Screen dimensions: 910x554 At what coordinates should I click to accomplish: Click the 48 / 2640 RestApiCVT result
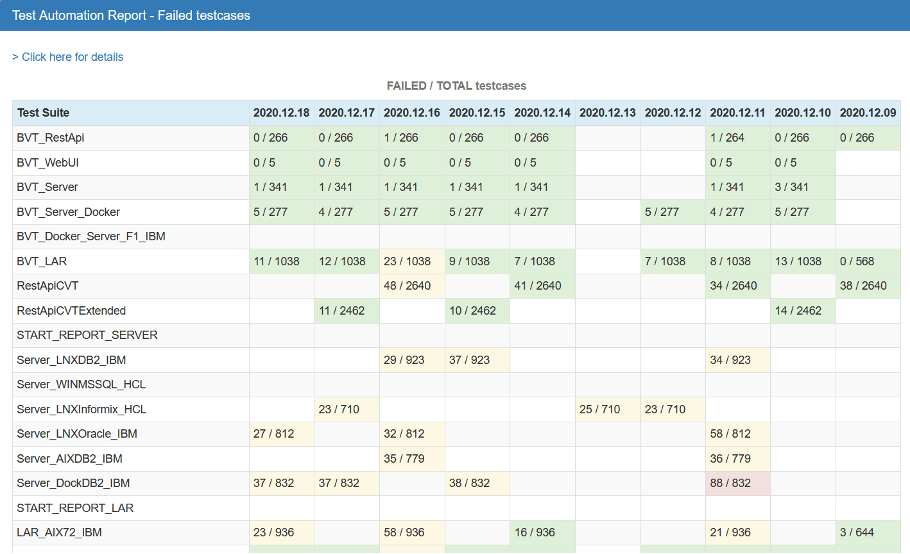pyautogui.click(x=407, y=286)
